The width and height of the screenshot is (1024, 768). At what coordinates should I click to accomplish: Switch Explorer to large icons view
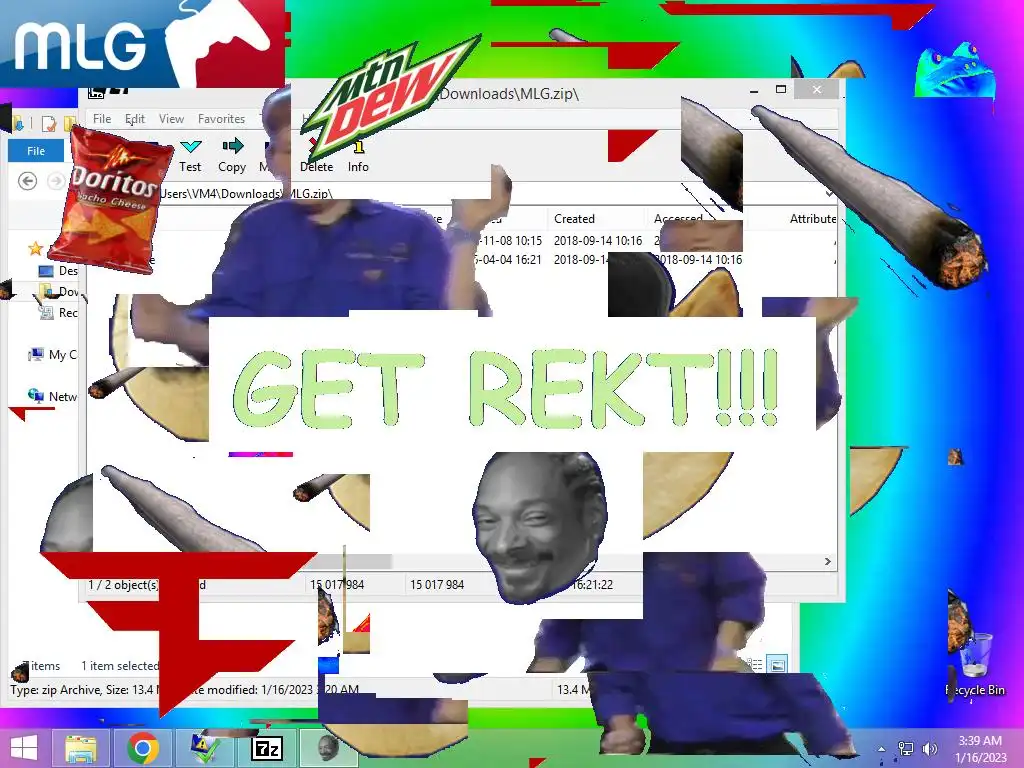(778, 665)
